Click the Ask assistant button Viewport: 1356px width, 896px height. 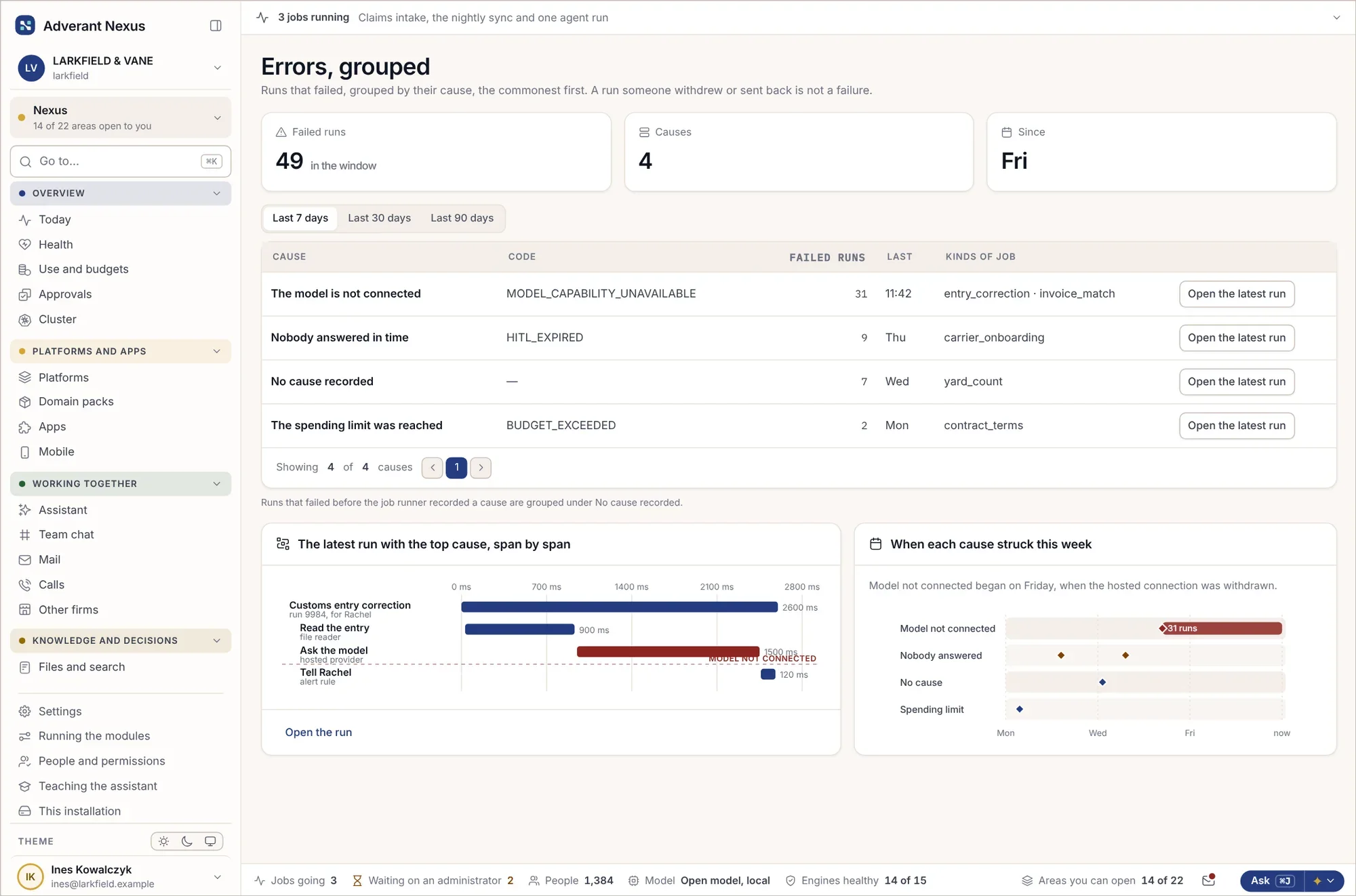[x=1272, y=881]
